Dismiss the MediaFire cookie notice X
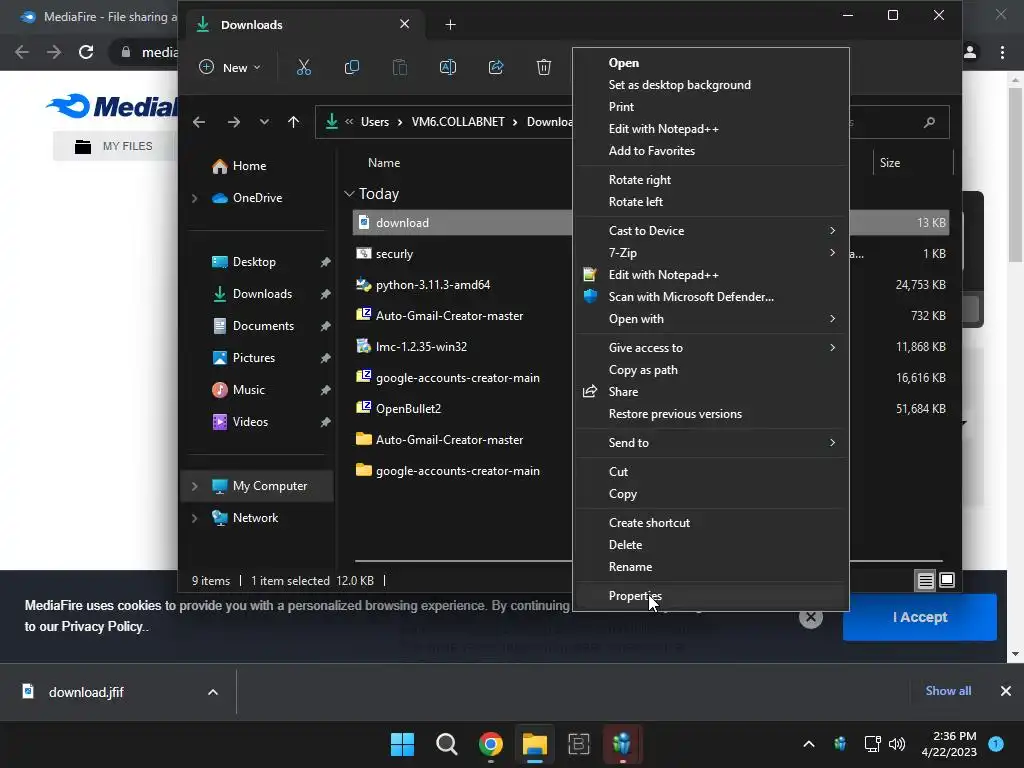The image size is (1024, 768). [810, 617]
